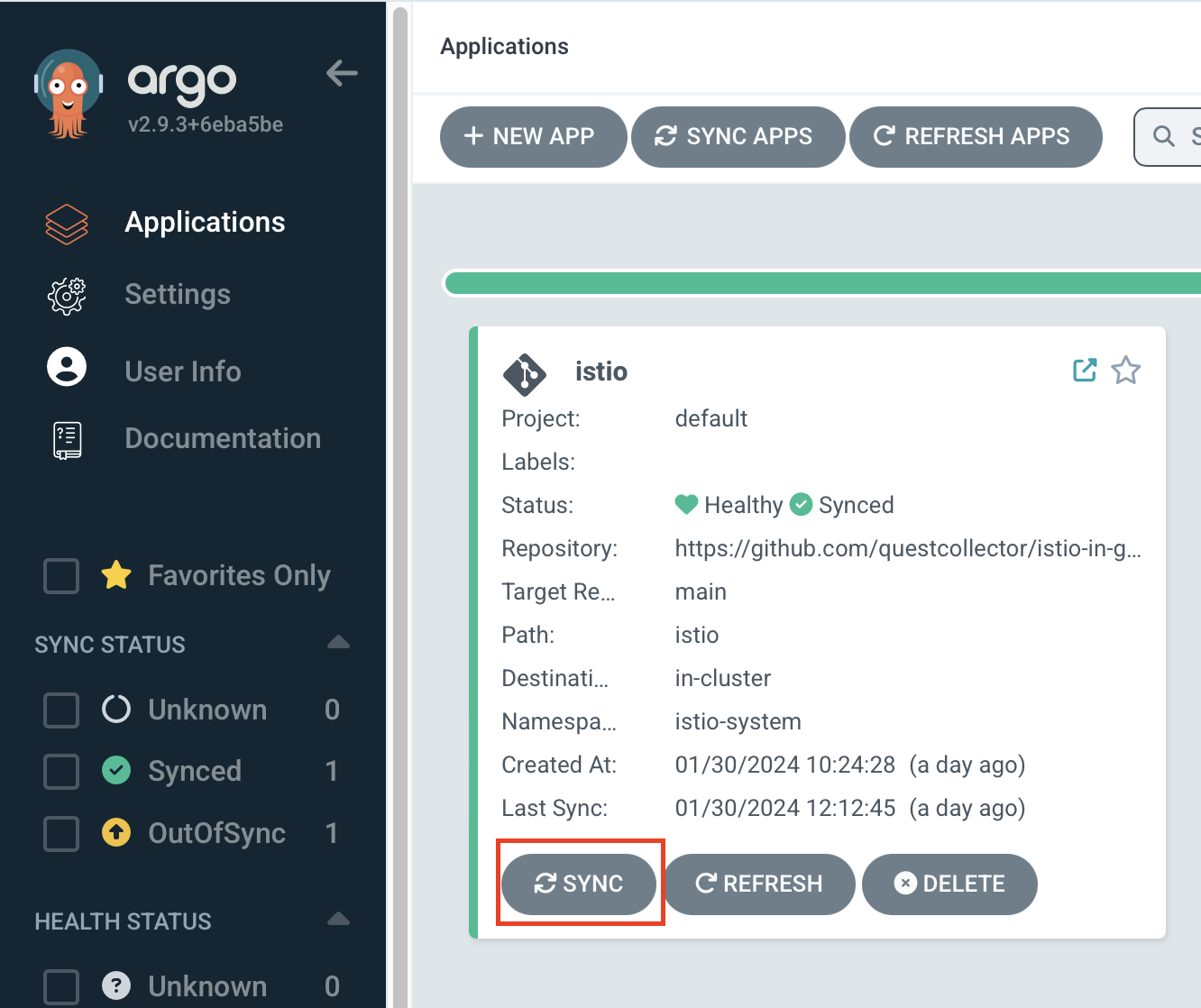Click the yellow Favorites star icon

point(116,575)
